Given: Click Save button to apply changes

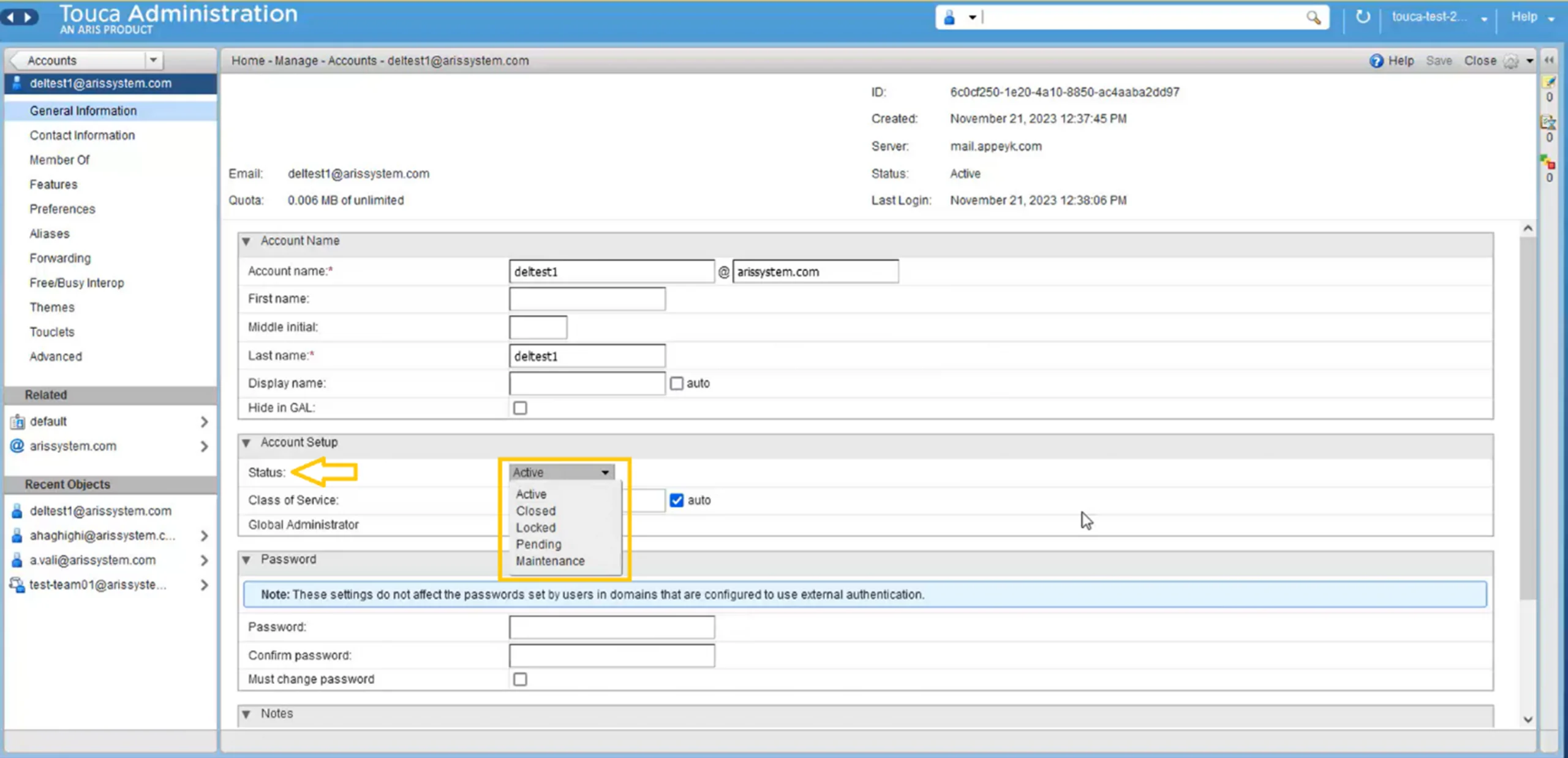Looking at the screenshot, I should click(x=1440, y=60).
